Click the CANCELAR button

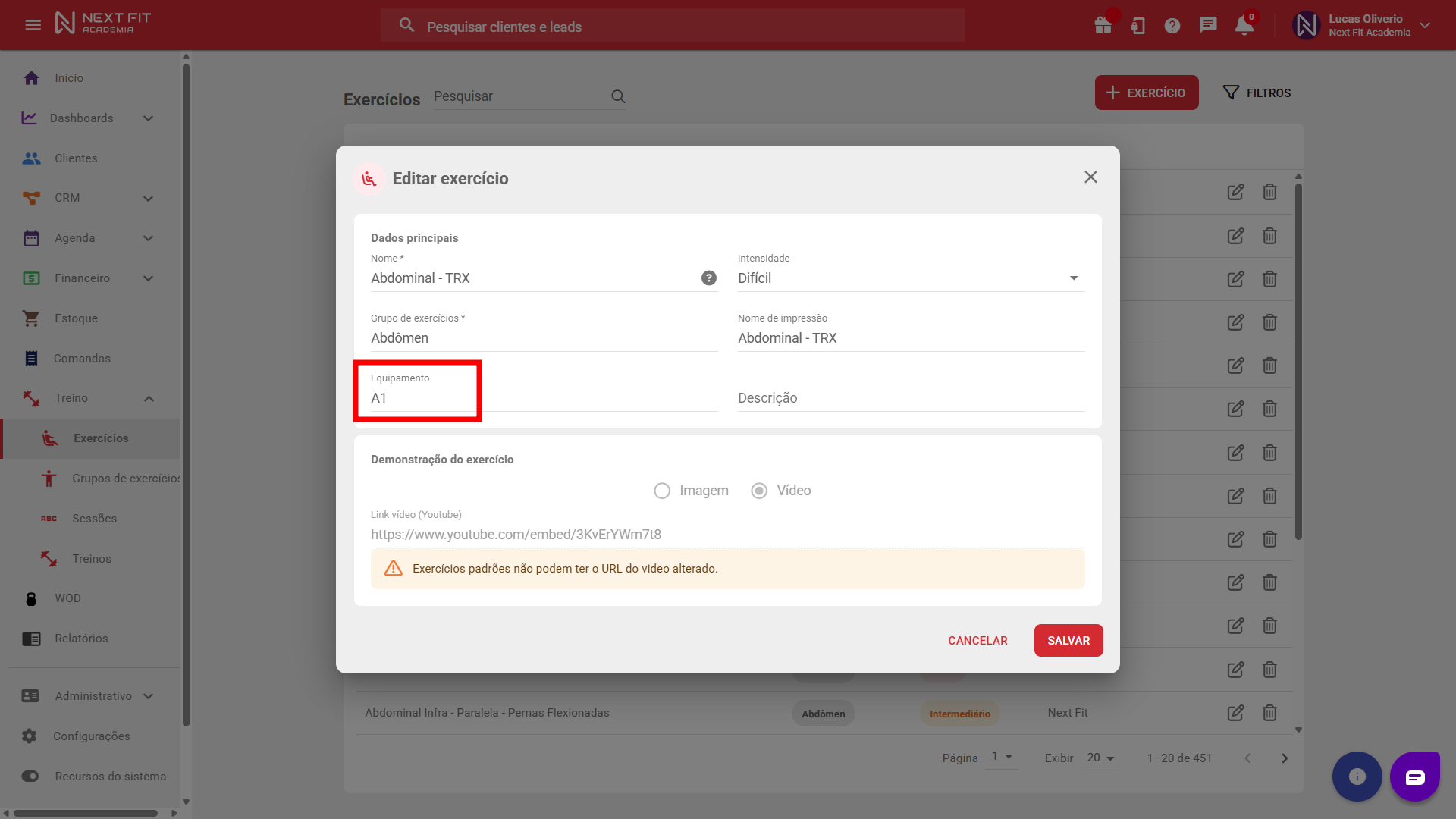click(977, 641)
